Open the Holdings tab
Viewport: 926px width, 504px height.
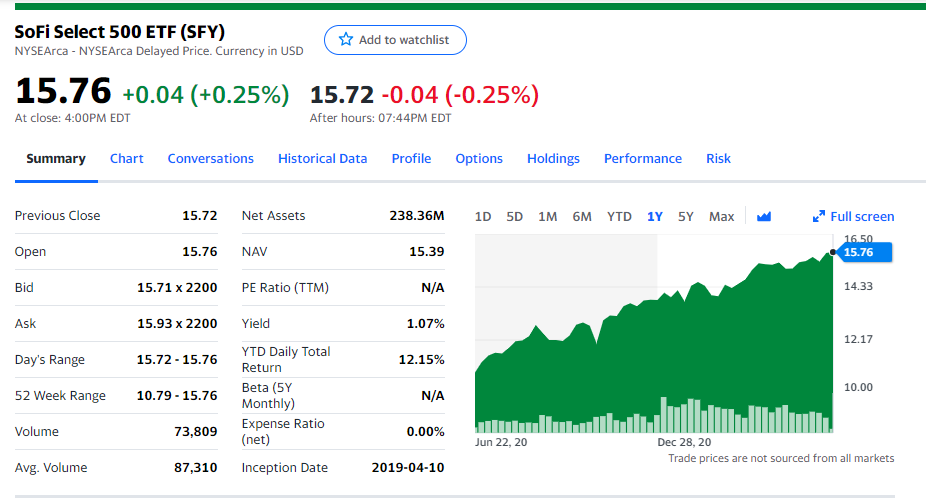(x=553, y=158)
